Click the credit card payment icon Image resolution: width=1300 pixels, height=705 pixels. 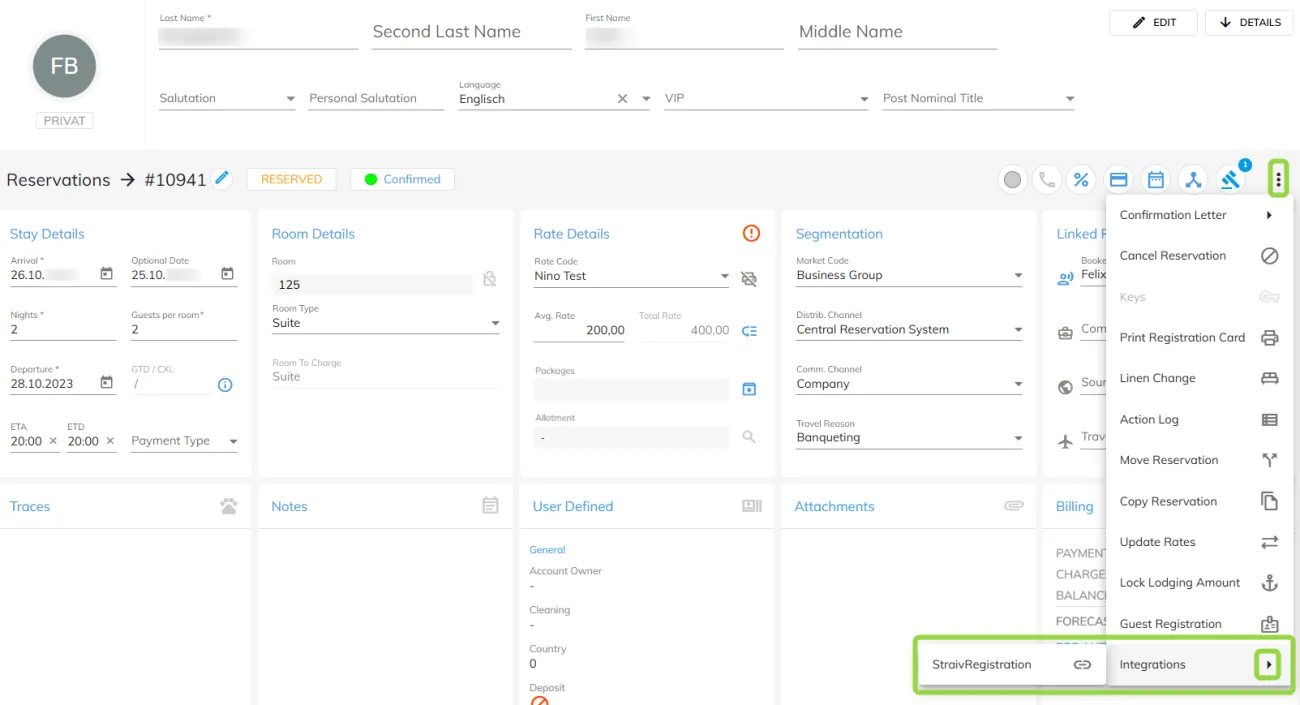pyautogui.click(x=1118, y=179)
